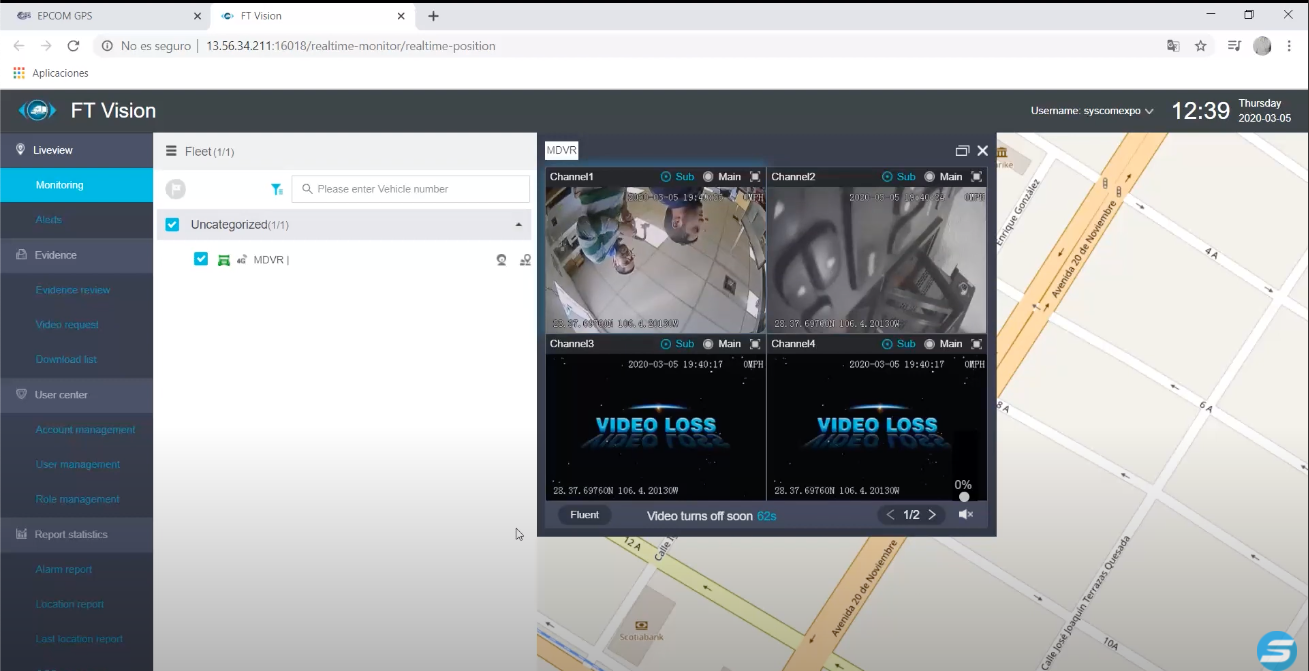Viewport: 1309px width, 671px height.
Task: Open the Username syscomexpo dropdown
Action: coord(1092,111)
